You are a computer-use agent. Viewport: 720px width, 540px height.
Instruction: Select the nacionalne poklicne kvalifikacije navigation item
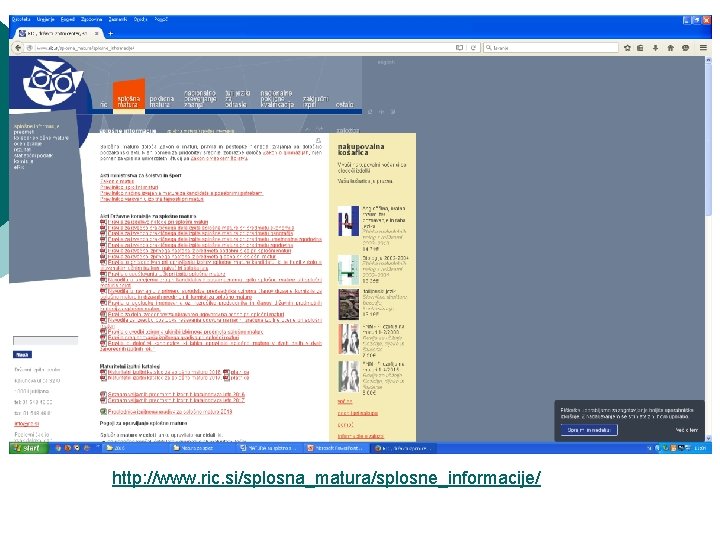tap(276, 99)
